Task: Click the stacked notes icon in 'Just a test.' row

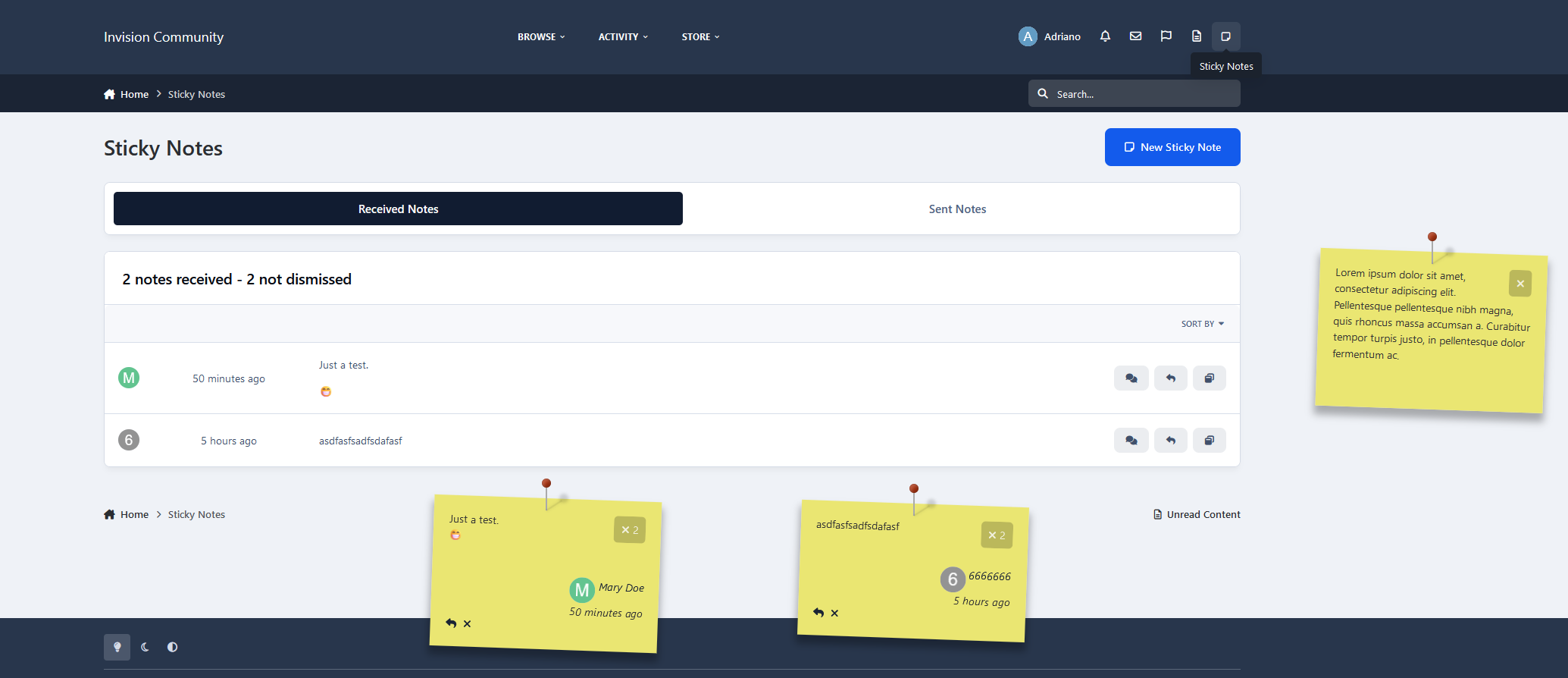Action: pyautogui.click(x=1209, y=378)
